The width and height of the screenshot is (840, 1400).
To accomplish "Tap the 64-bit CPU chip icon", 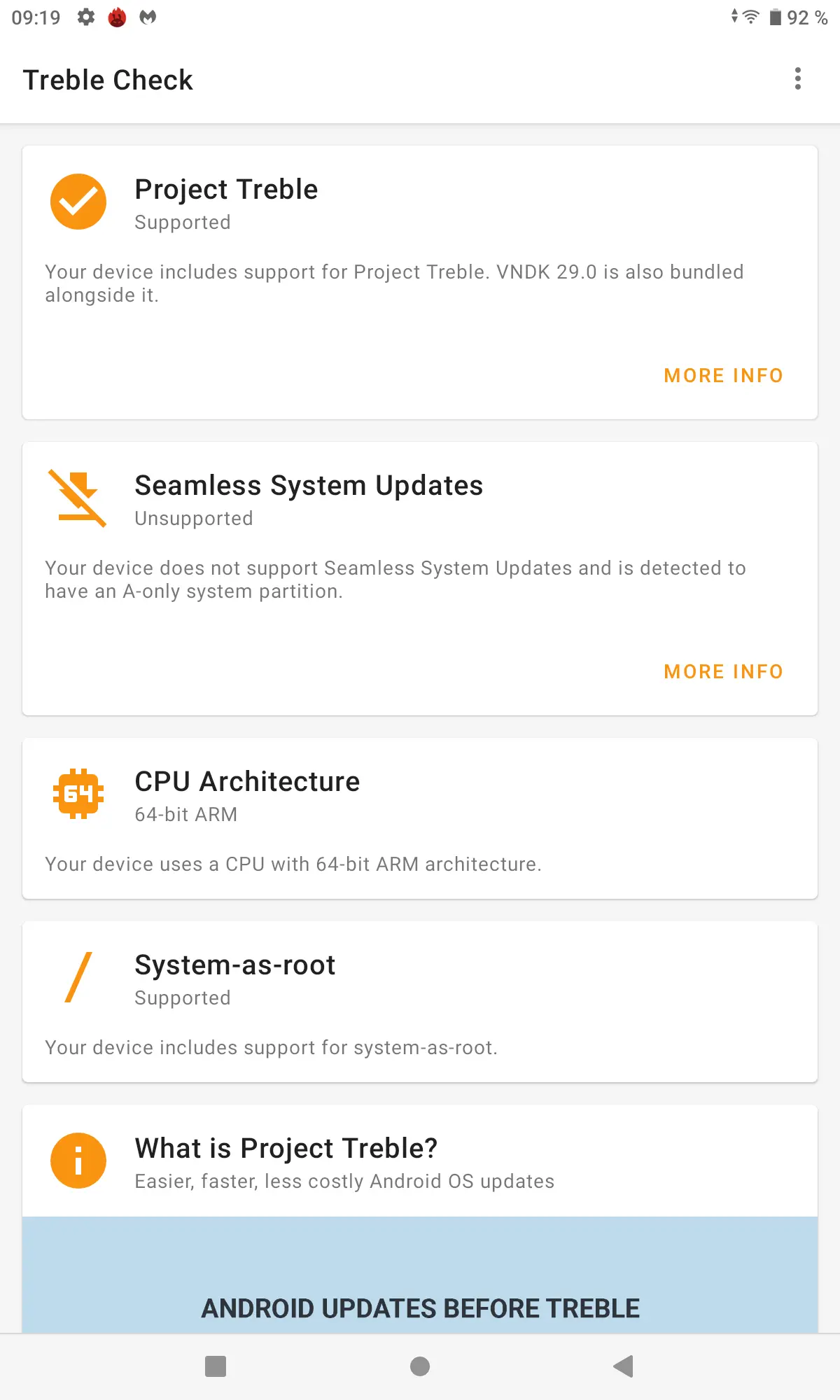I will [78, 794].
